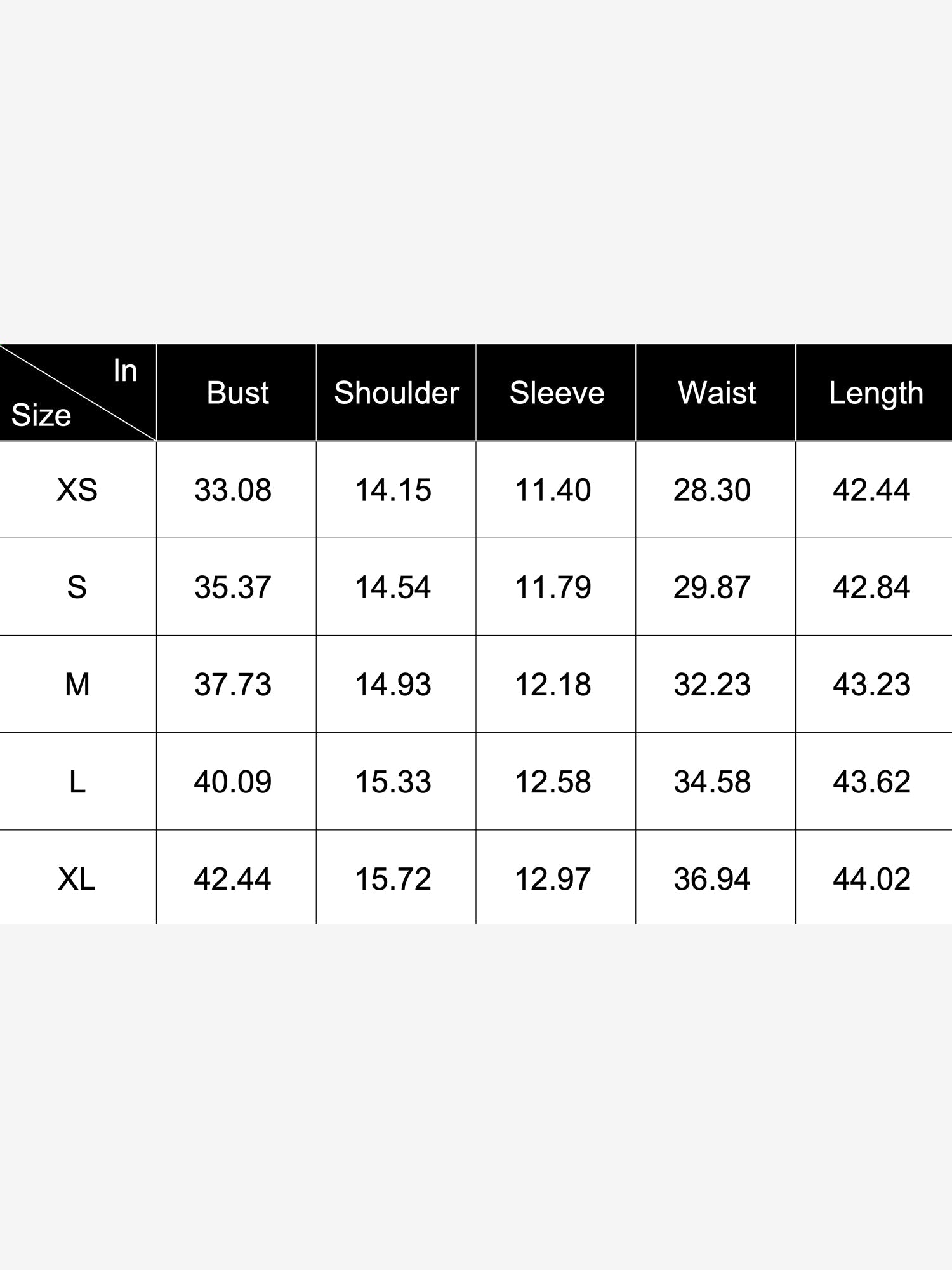Click the XS waist value 28.30

point(712,490)
